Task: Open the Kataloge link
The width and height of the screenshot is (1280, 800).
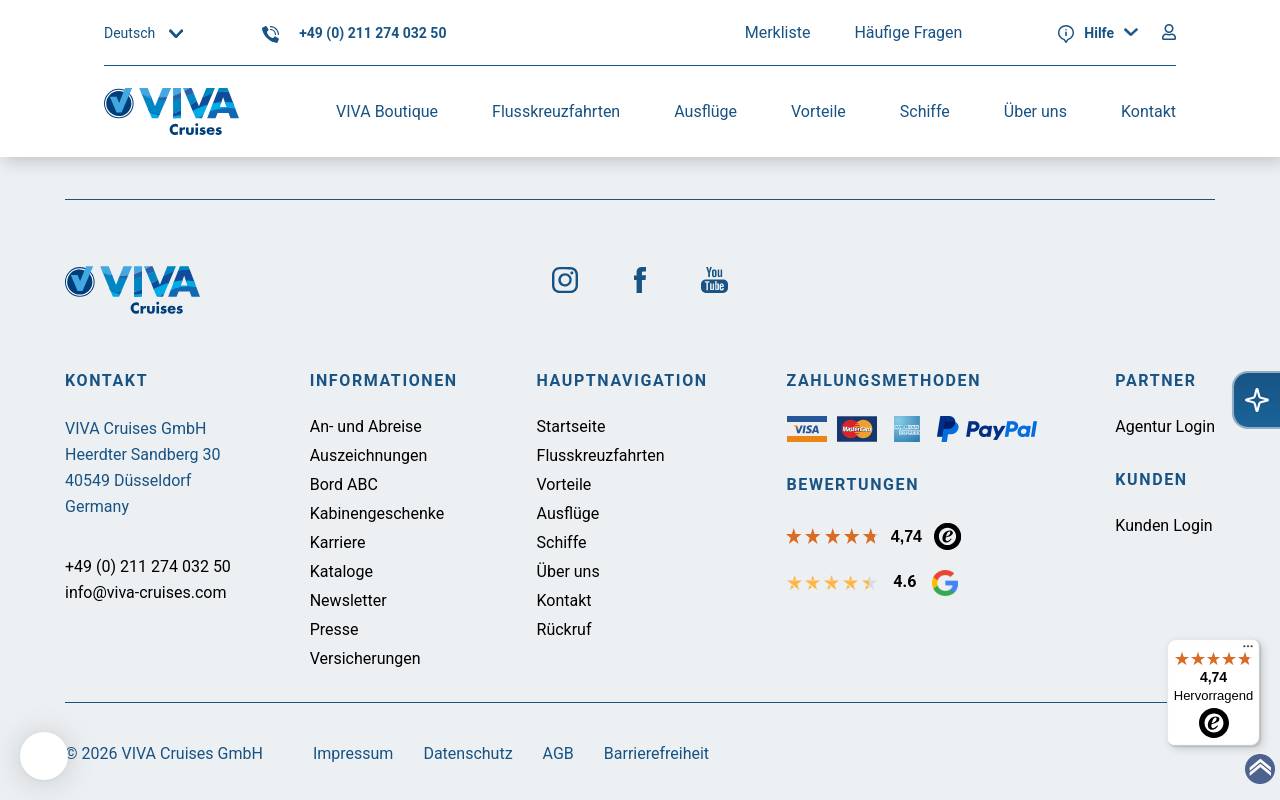Action: 341,572
